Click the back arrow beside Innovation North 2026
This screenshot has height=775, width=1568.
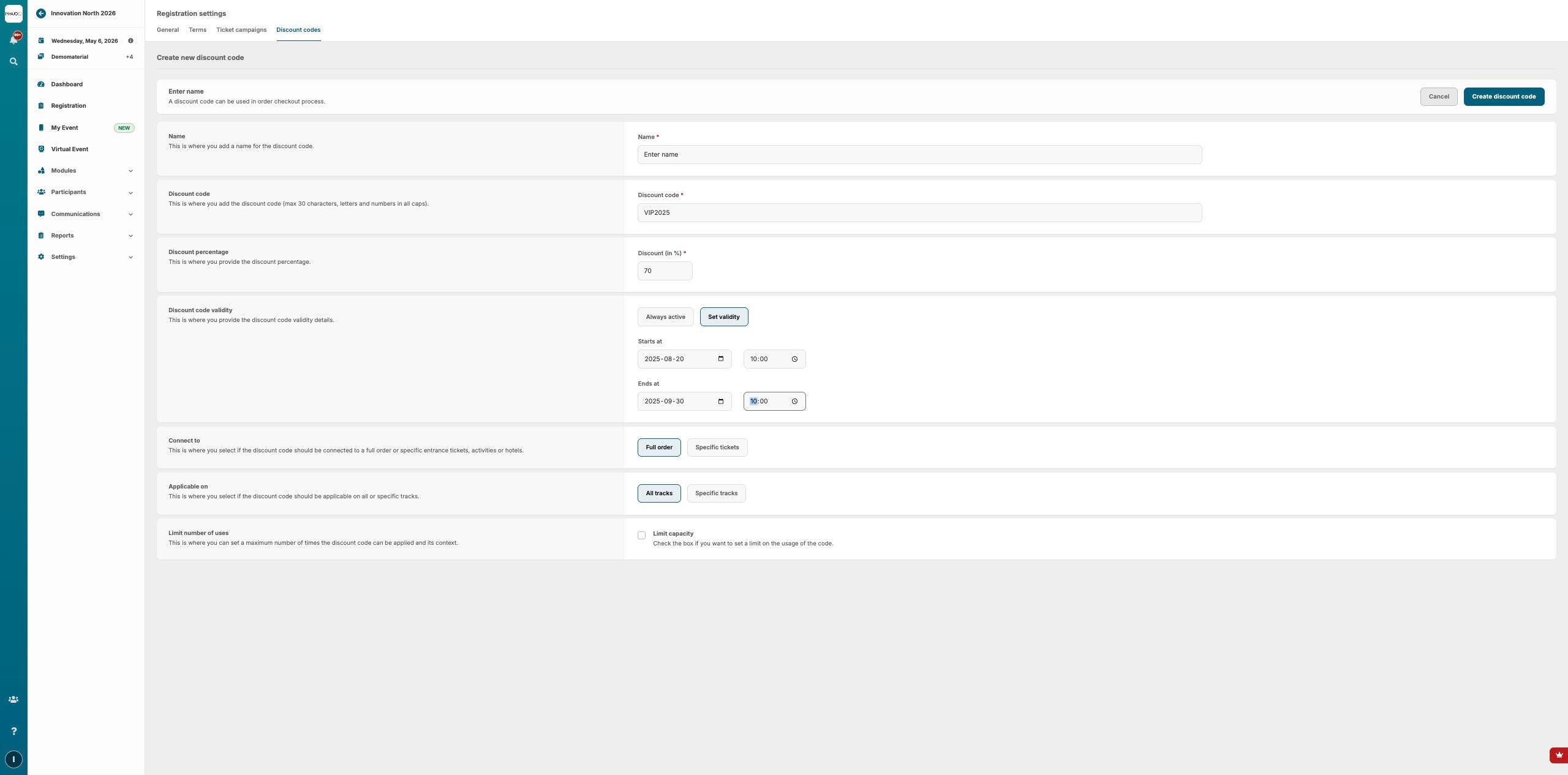(41, 13)
